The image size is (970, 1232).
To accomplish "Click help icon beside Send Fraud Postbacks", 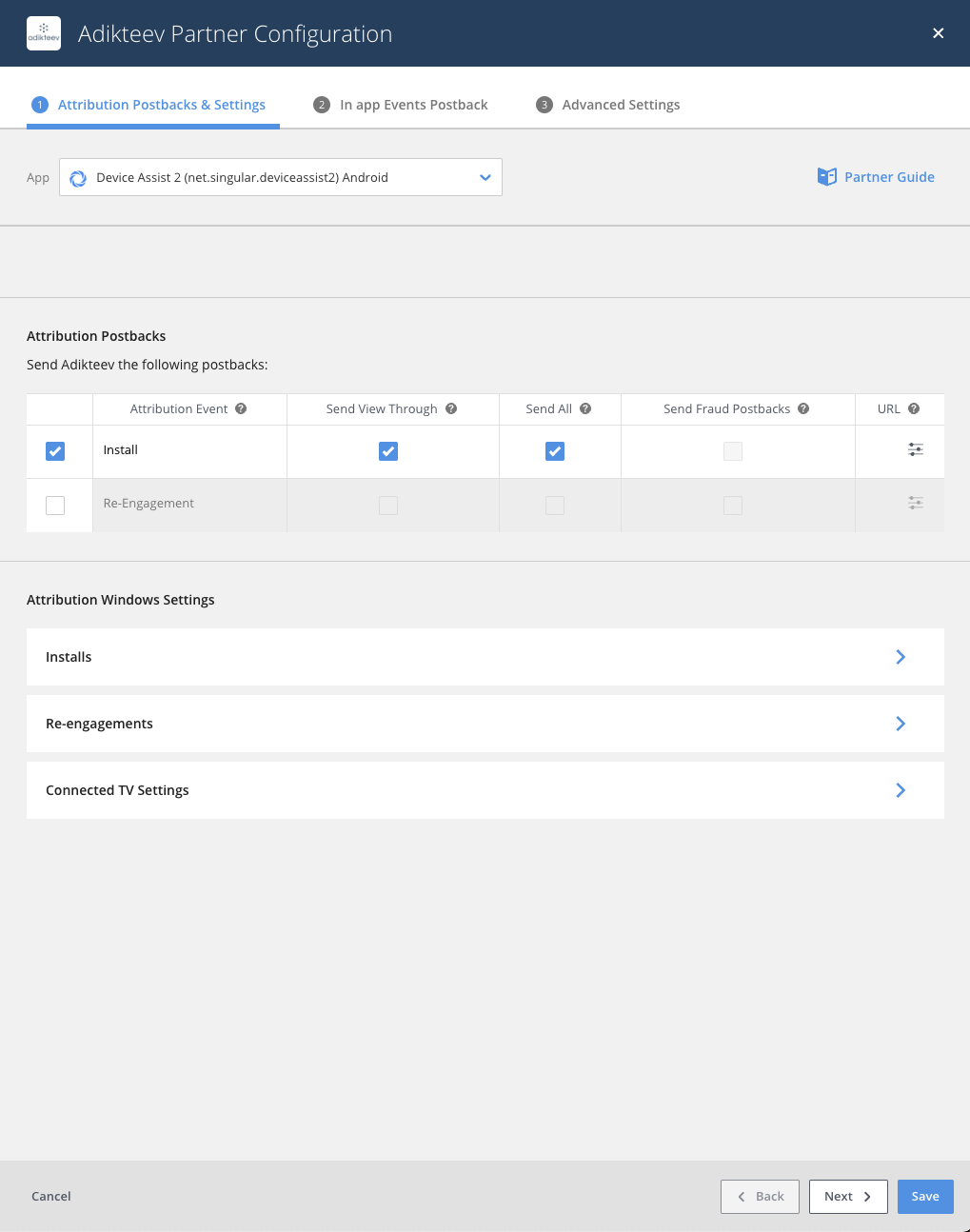I will 803,408.
